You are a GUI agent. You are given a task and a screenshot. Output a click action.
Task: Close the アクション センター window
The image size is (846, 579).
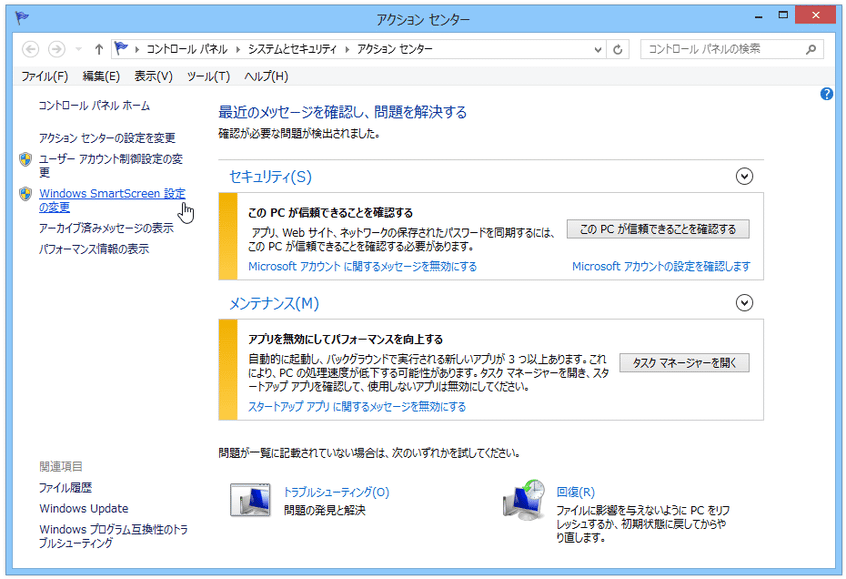[815, 15]
